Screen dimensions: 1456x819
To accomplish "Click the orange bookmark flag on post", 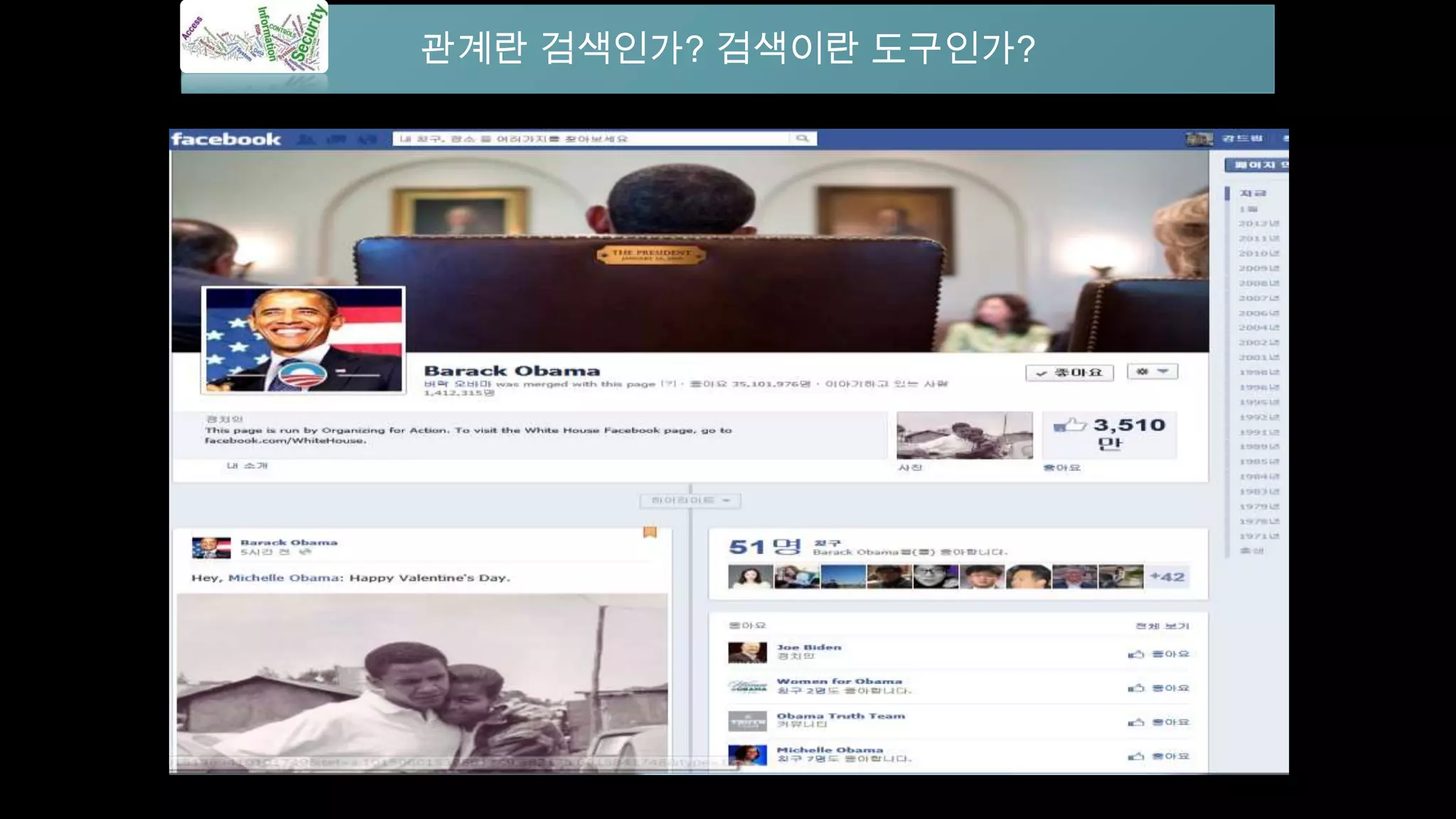I will tap(650, 532).
